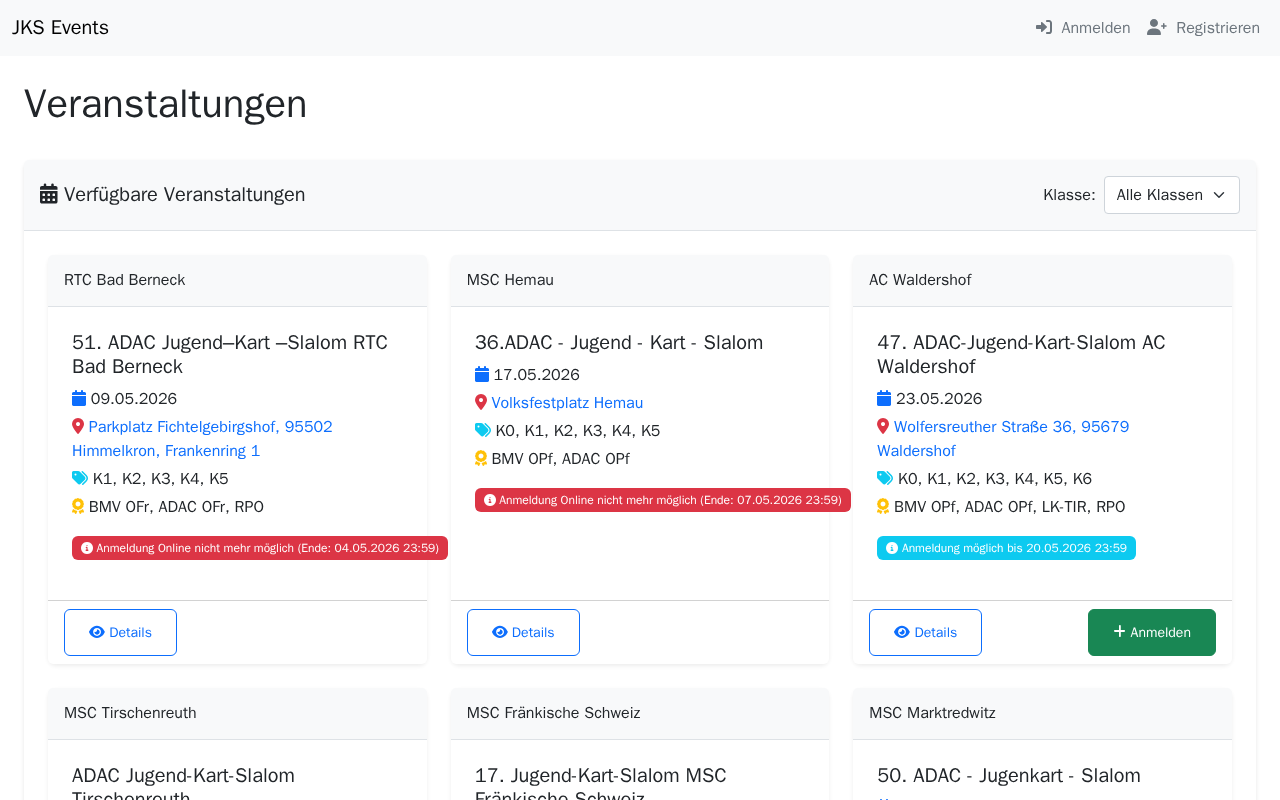This screenshot has height=800, width=1280.
Task: Click the MSC Fränkische Schweiz card header
Action: (640, 713)
